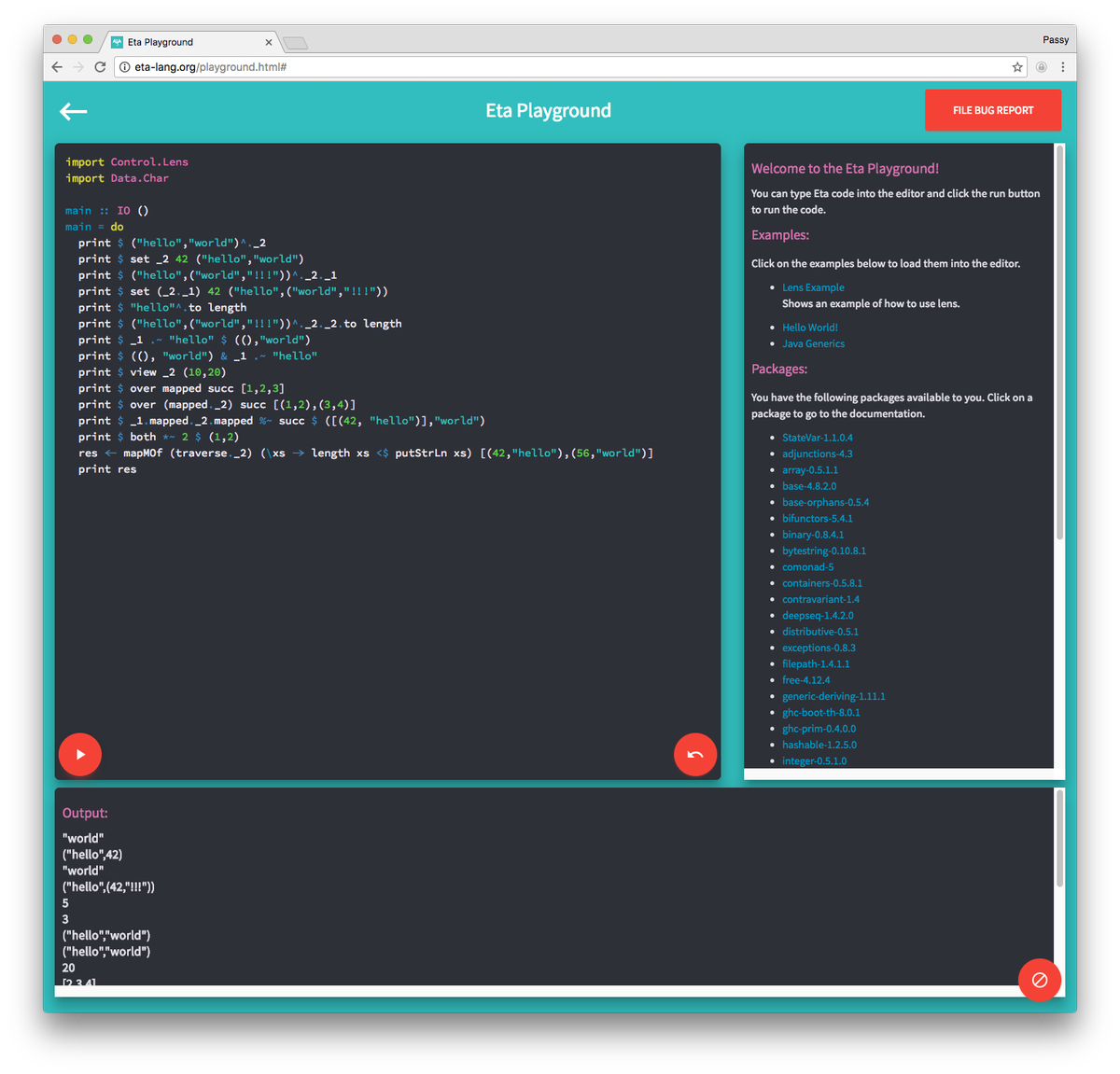Click the 'Eta Playground' page title
The width and height of the screenshot is (1120, 1074).
click(548, 110)
